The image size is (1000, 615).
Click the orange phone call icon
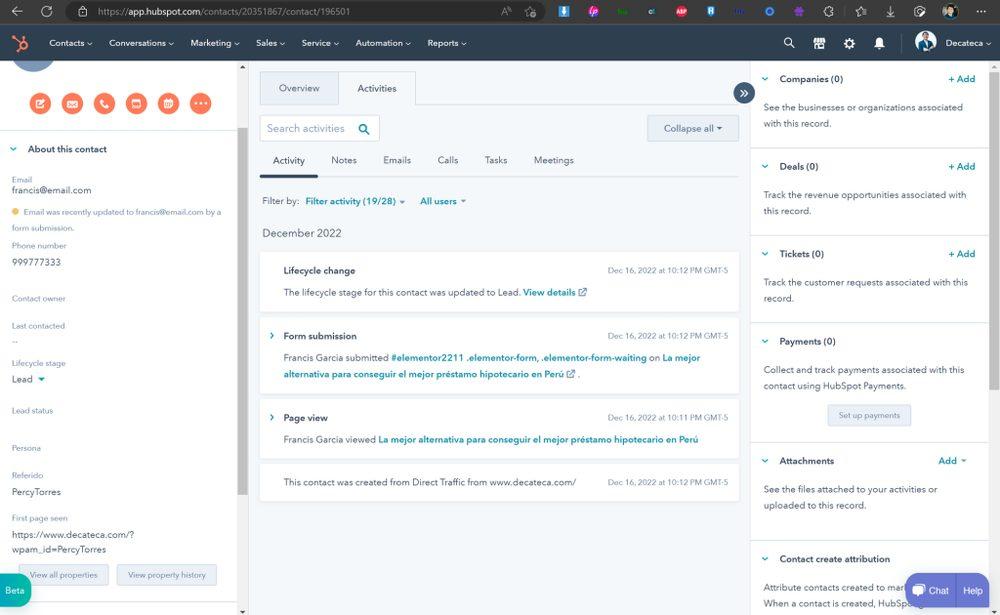(105, 103)
